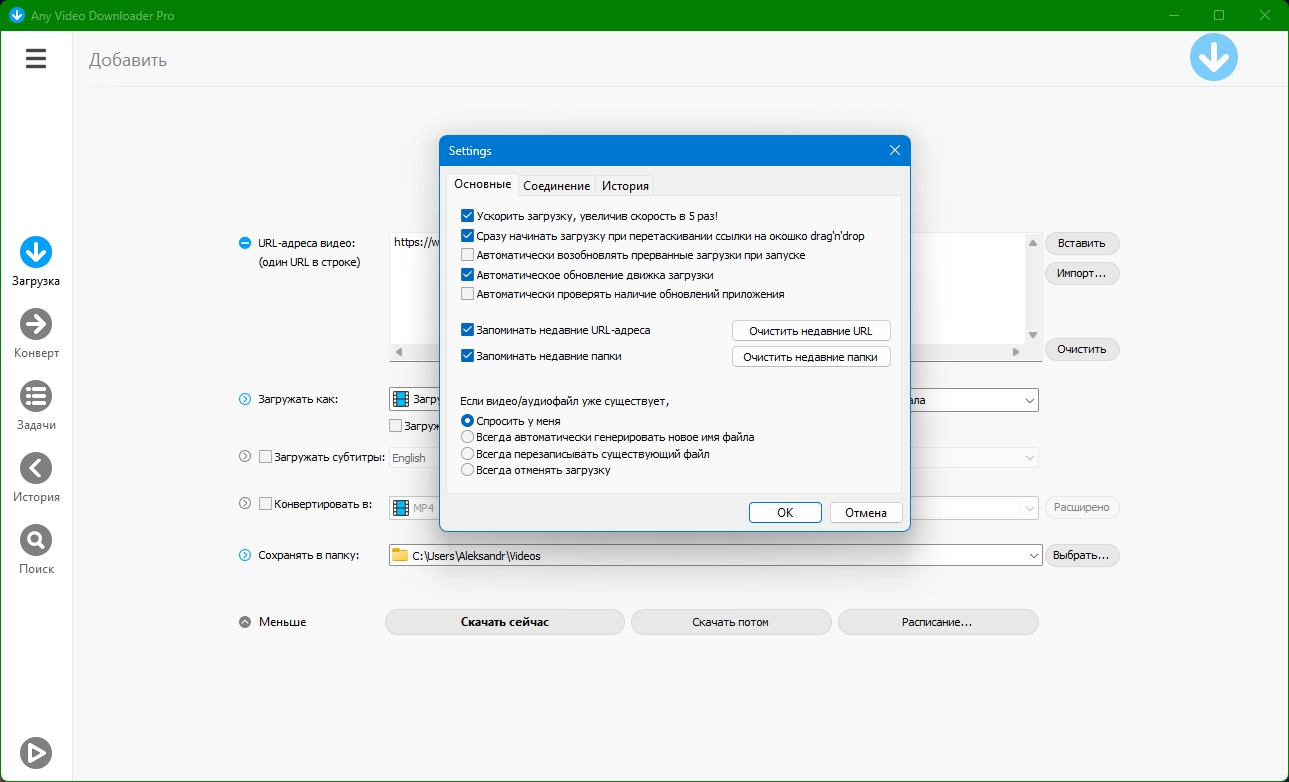Click the Расширено button
The image size is (1289, 782).
(1082, 507)
